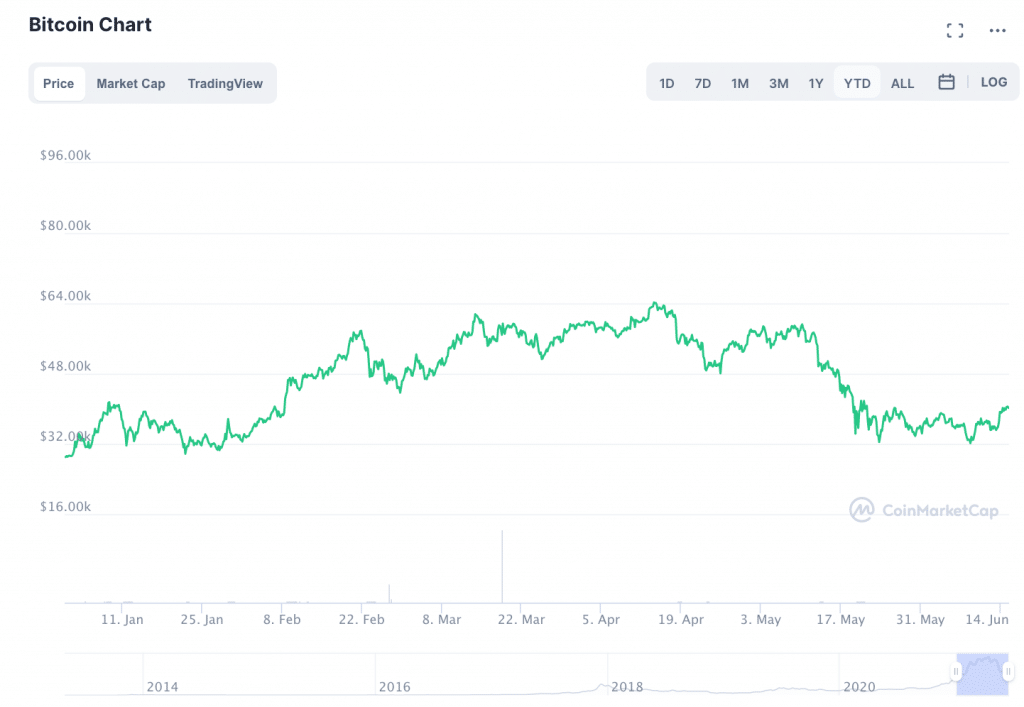Switch to the Price tab
Screen dimensions: 1024x707
tap(58, 83)
